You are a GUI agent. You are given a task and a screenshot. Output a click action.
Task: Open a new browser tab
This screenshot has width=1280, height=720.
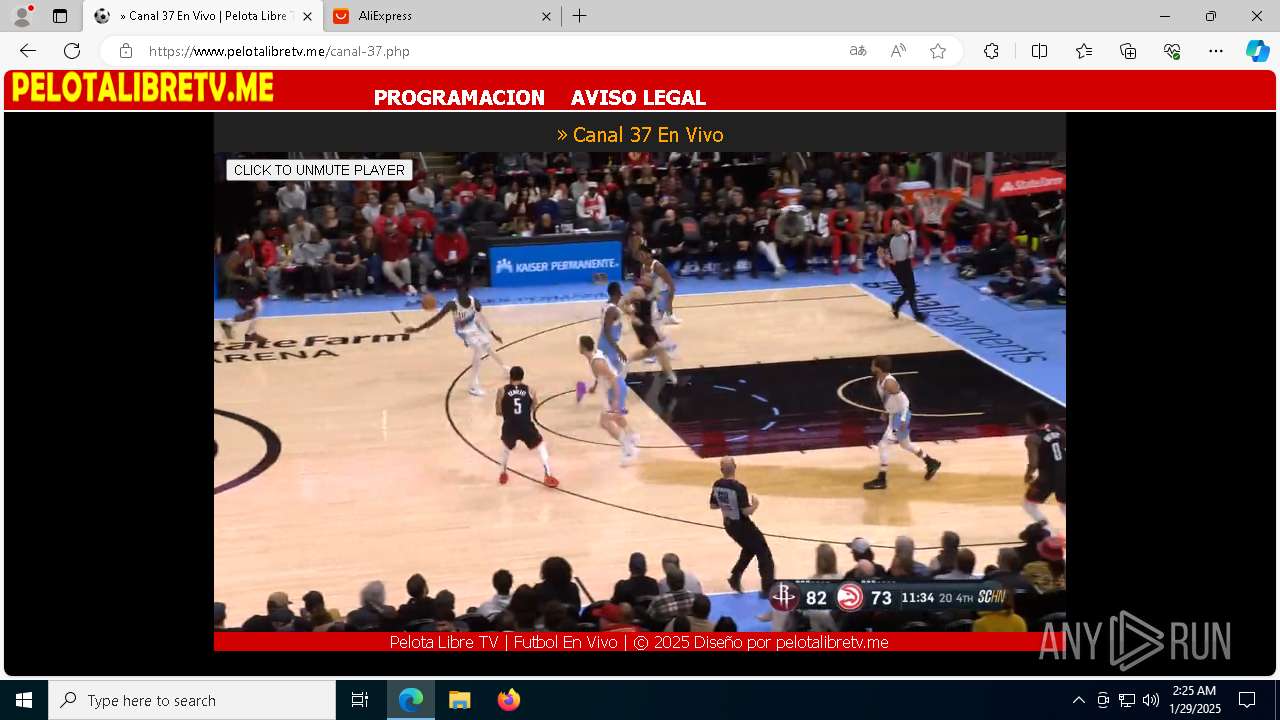tap(579, 16)
